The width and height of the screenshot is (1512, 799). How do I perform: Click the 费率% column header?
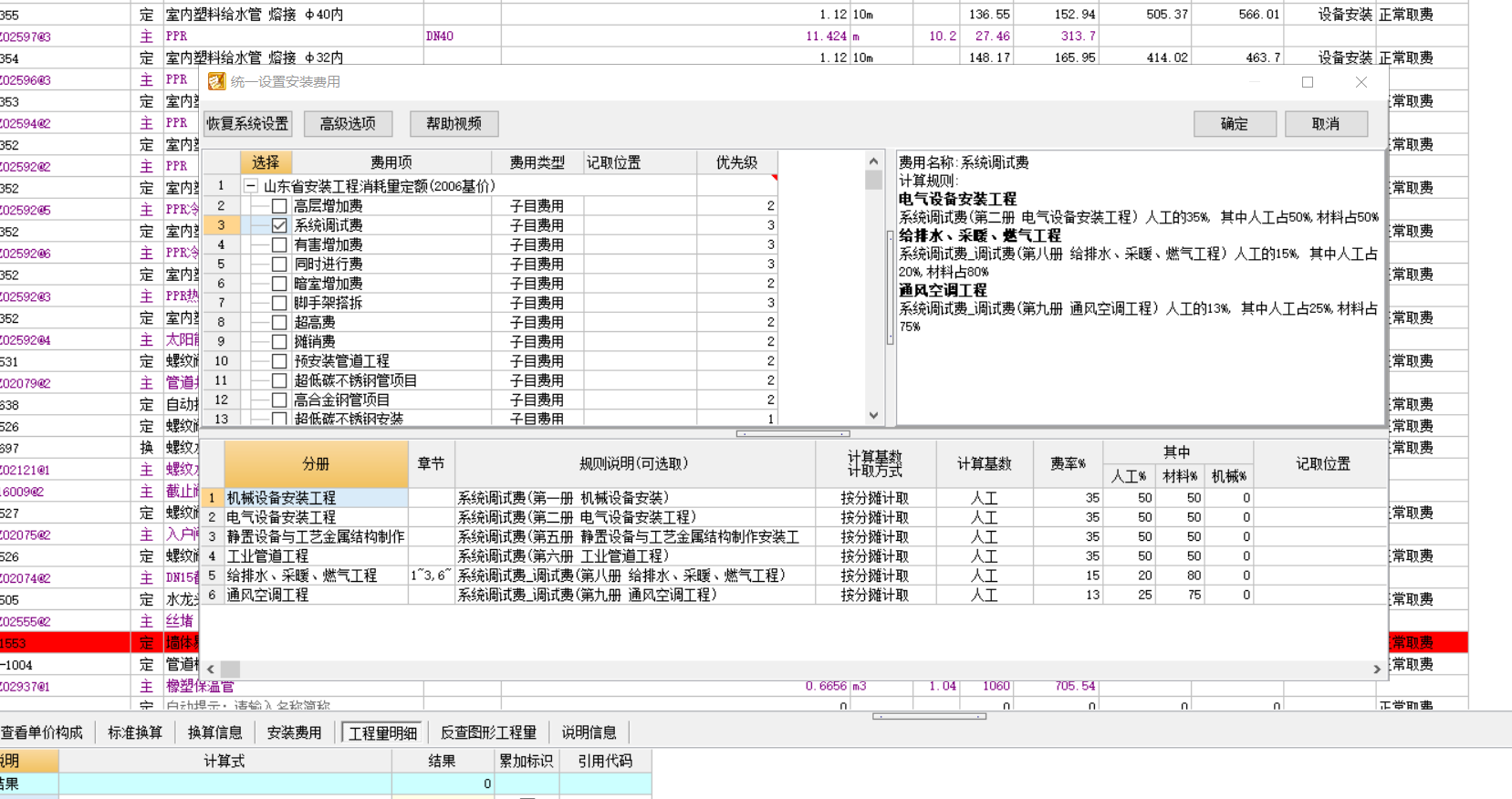(1068, 464)
